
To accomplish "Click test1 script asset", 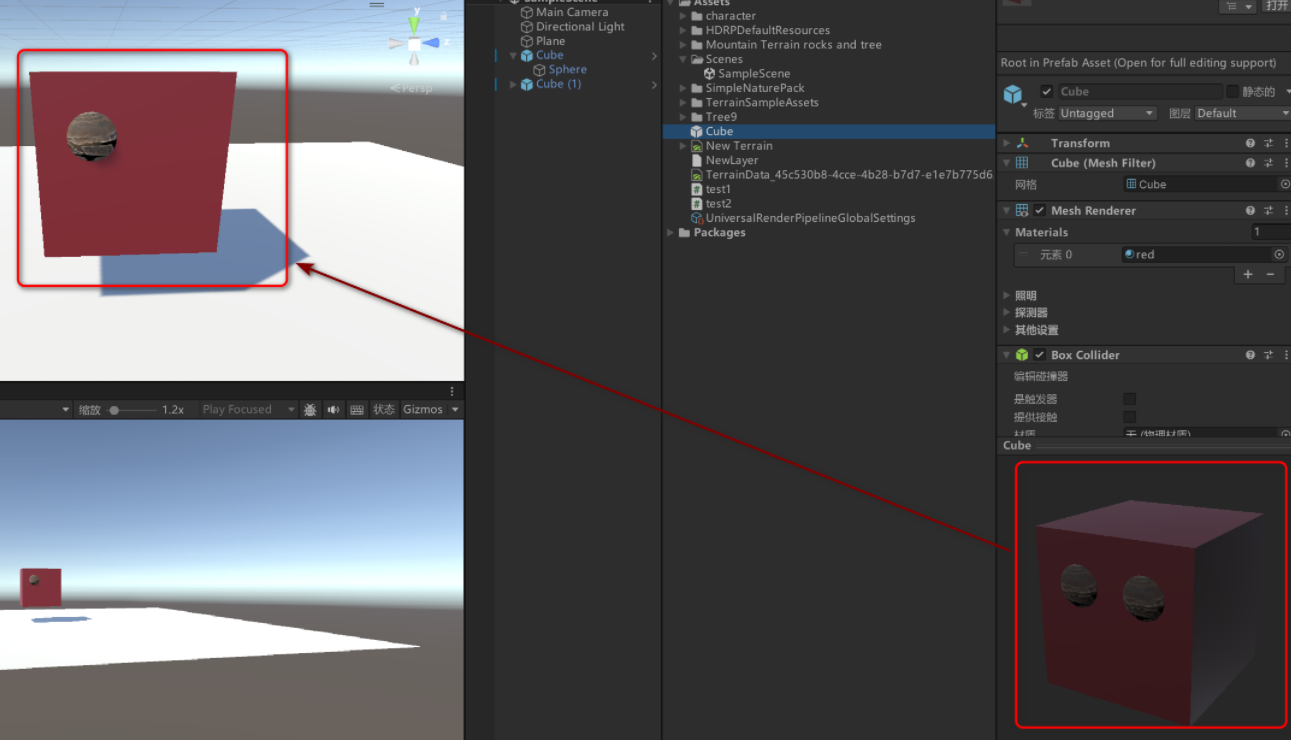I will coord(711,189).
